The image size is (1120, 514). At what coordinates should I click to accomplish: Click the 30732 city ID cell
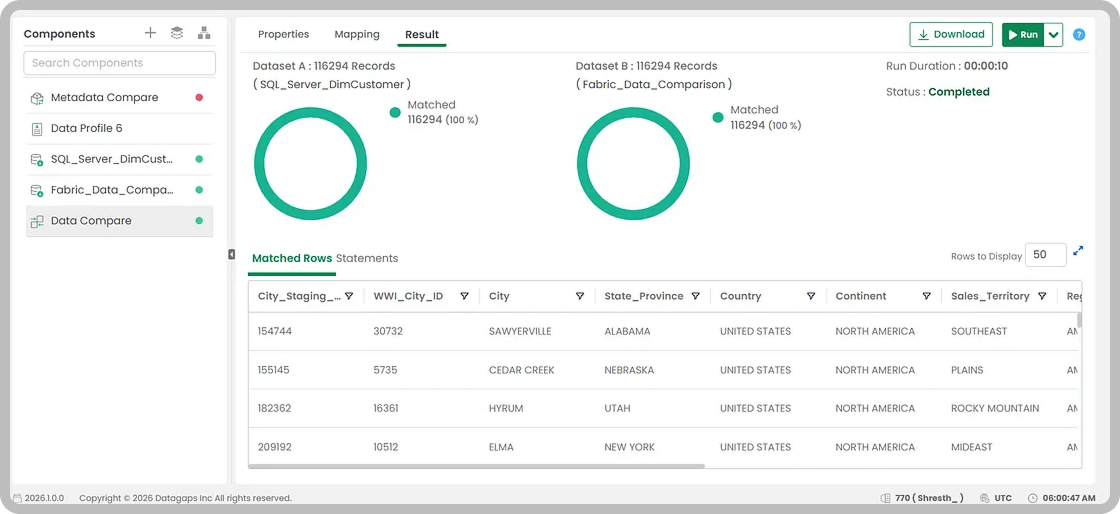click(x=388, y=331)
